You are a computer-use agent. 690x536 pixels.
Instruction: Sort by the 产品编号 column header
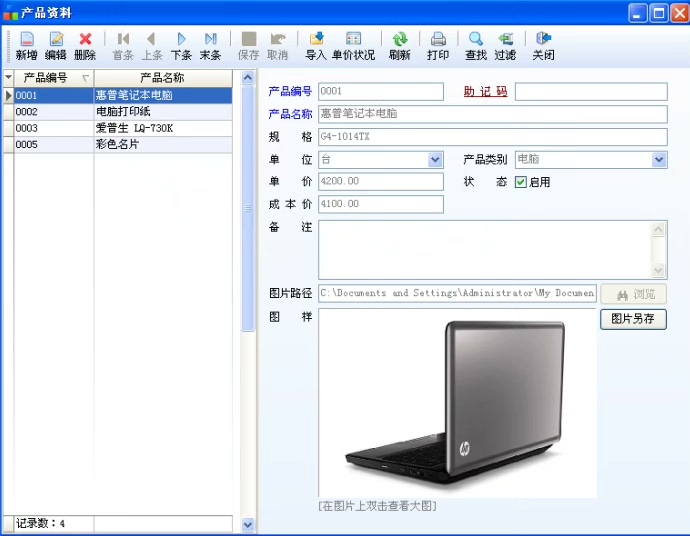(54, 78)
